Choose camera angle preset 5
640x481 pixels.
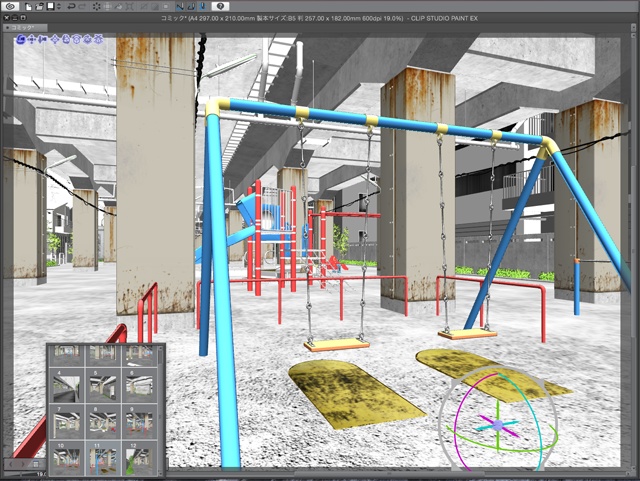(103, 385)
